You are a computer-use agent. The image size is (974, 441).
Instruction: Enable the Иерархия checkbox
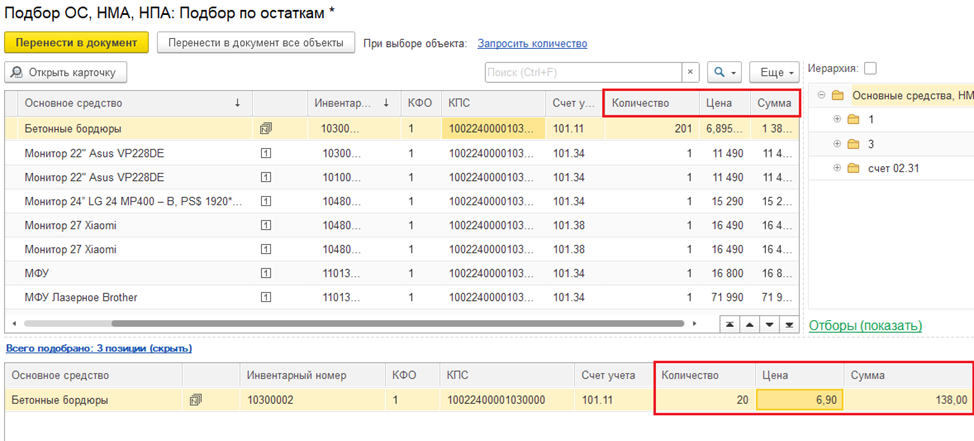point(871,68)
